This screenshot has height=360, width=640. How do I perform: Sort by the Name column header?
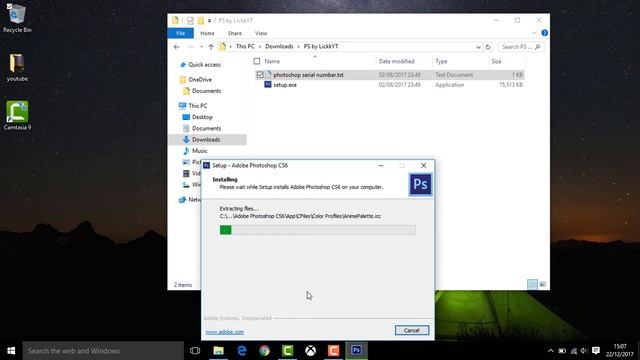(272, 61)
